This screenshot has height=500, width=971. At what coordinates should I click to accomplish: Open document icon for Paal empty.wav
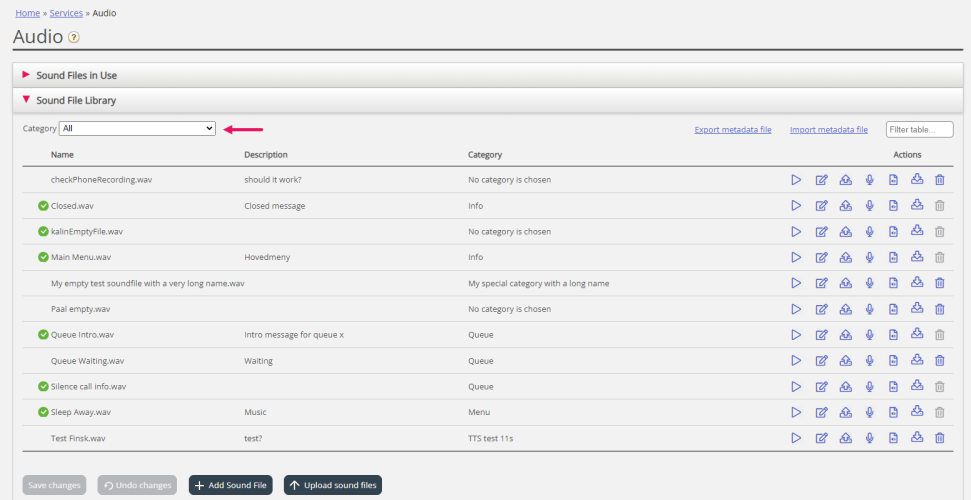click(x=893, y=309)
